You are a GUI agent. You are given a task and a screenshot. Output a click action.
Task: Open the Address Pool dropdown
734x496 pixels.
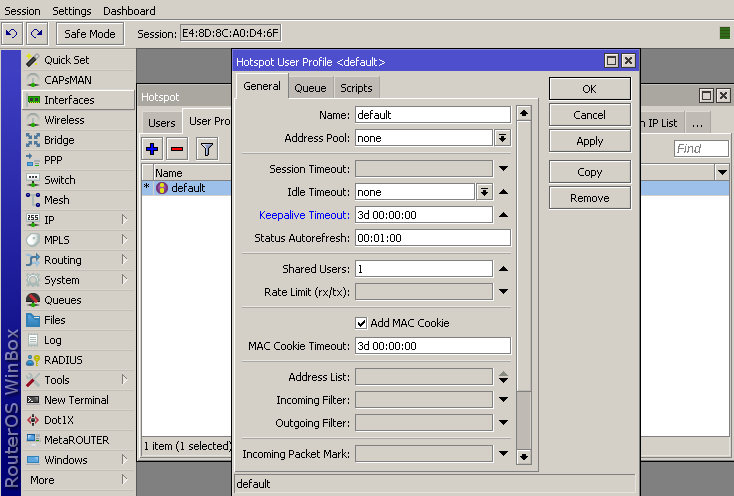[x=503, y=138]
